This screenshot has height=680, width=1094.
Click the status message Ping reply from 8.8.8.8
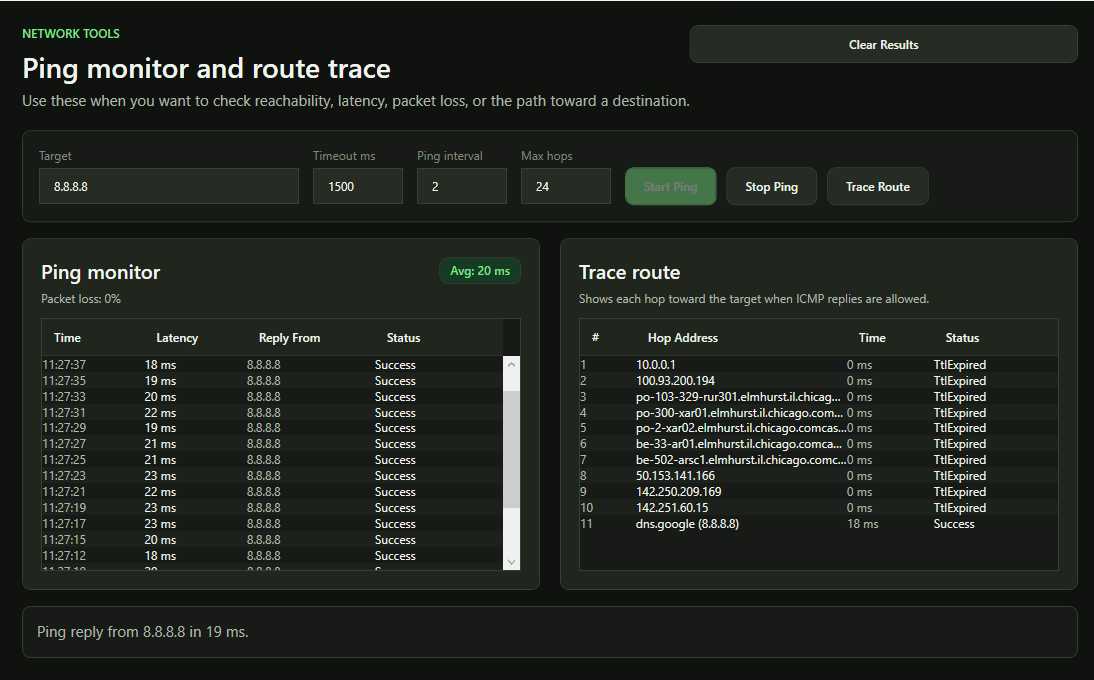tap(142, 632)
